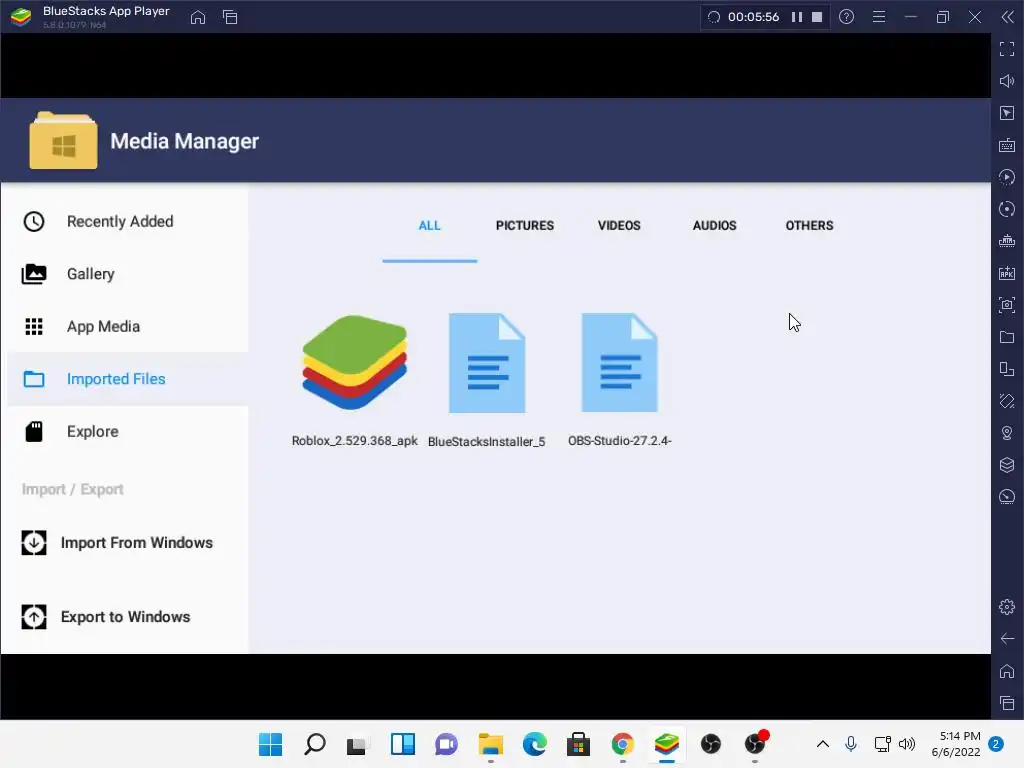
Task: Click the Import From Windows download icon
Action: 34,543
